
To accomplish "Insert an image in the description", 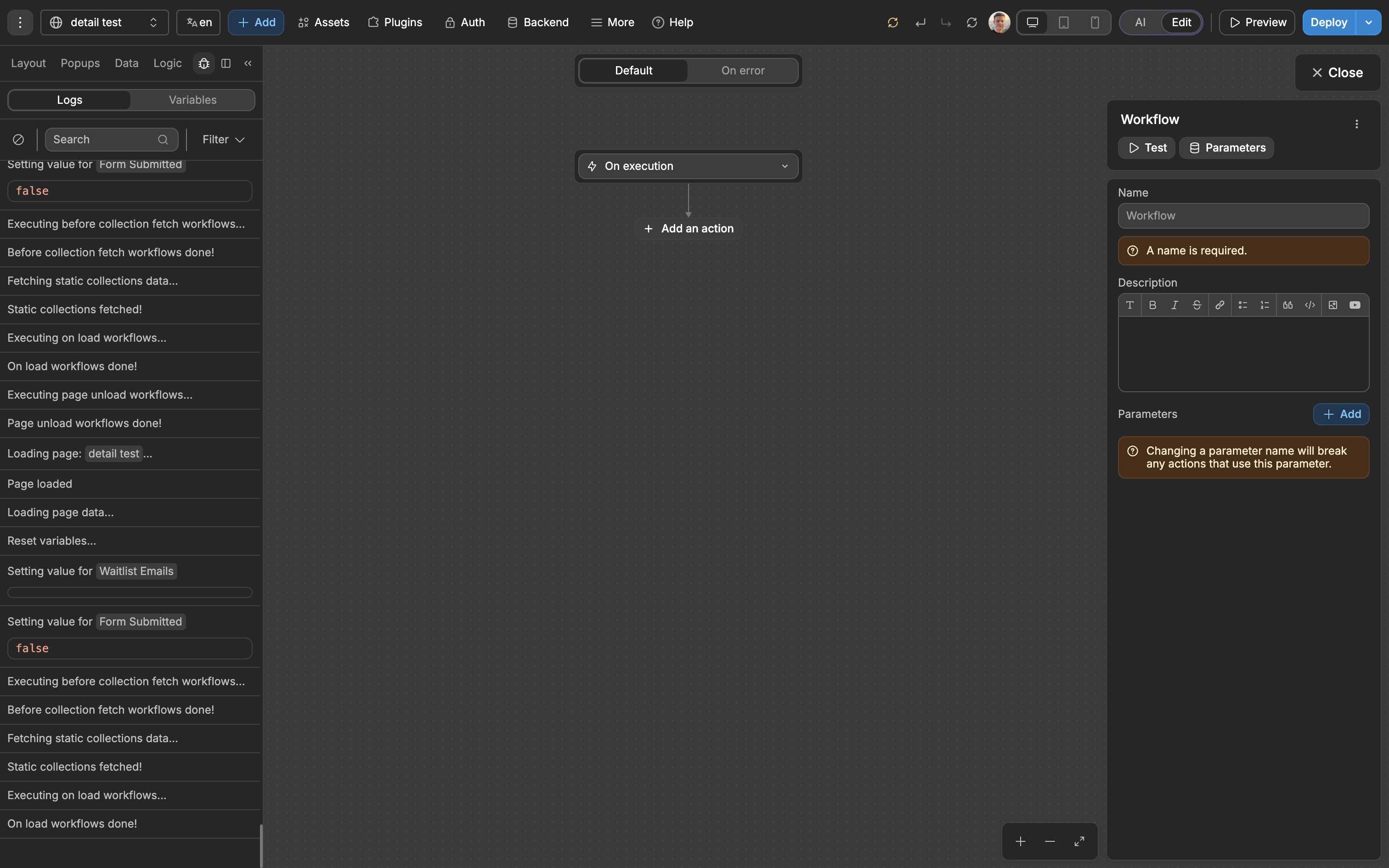I will pyautogui.click(x=1333, y=305).
